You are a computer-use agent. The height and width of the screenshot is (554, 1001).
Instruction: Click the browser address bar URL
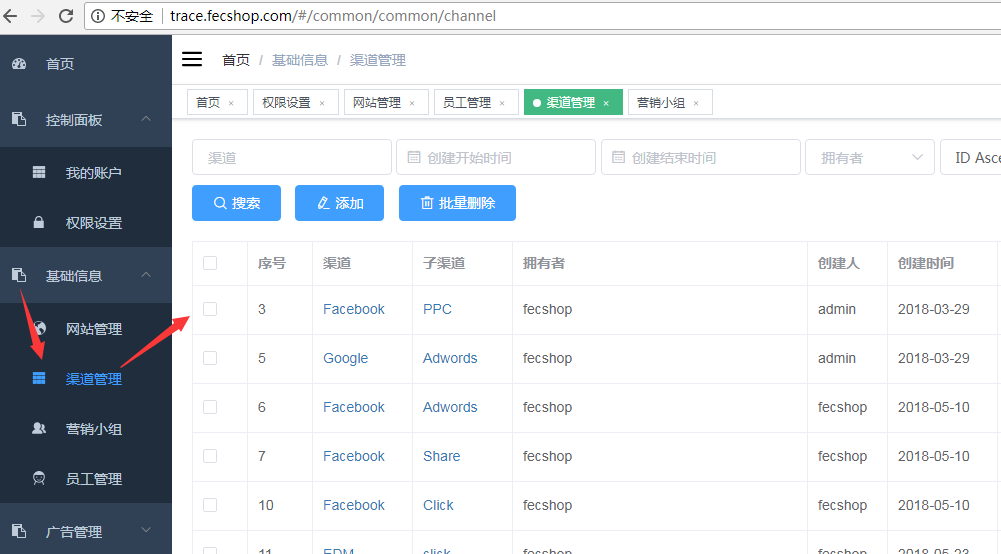[333, 16]
